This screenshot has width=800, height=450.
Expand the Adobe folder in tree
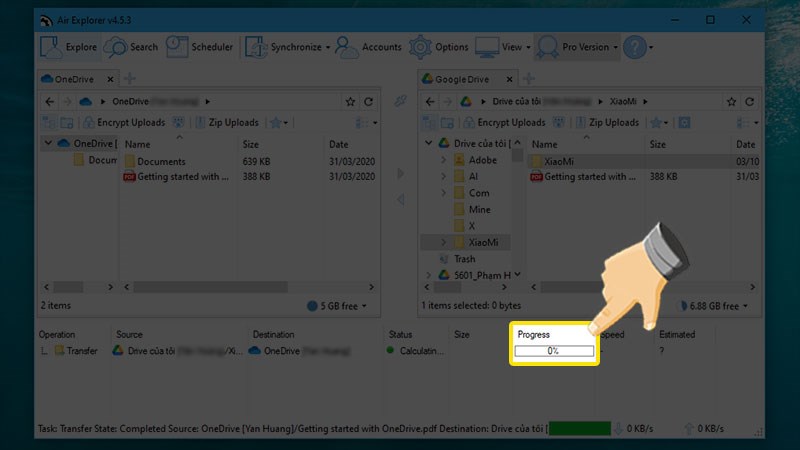pyautogui.click(x=443, y=160)
